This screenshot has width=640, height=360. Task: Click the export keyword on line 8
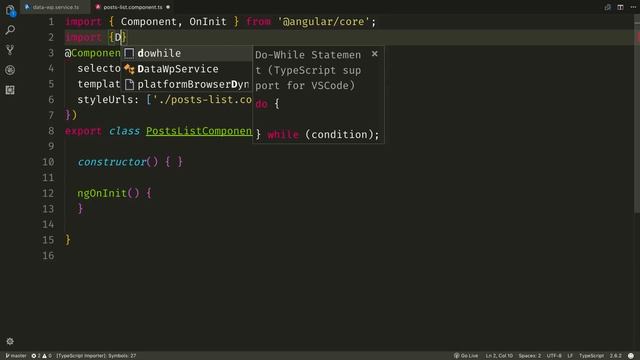83,131
